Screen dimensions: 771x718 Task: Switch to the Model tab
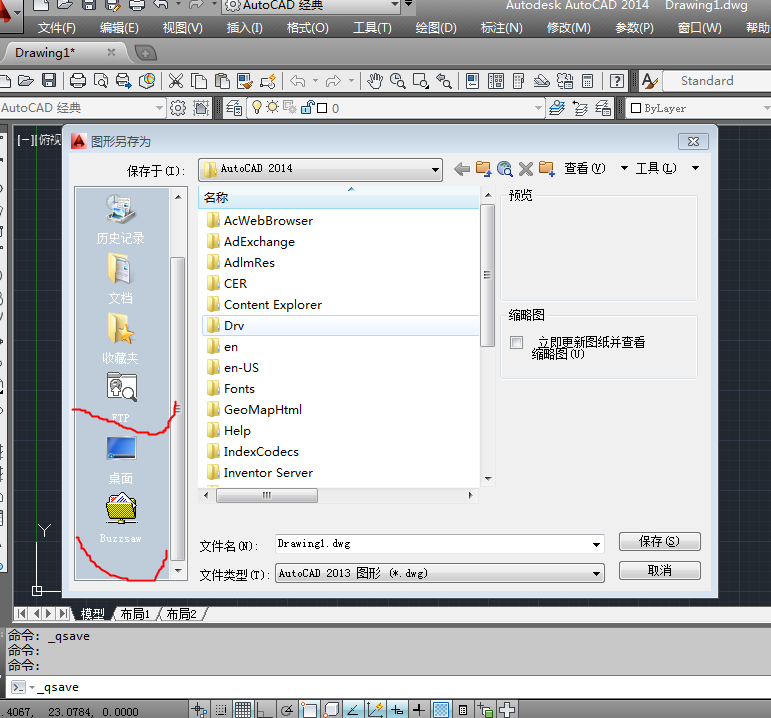click(x=92, y=614)
